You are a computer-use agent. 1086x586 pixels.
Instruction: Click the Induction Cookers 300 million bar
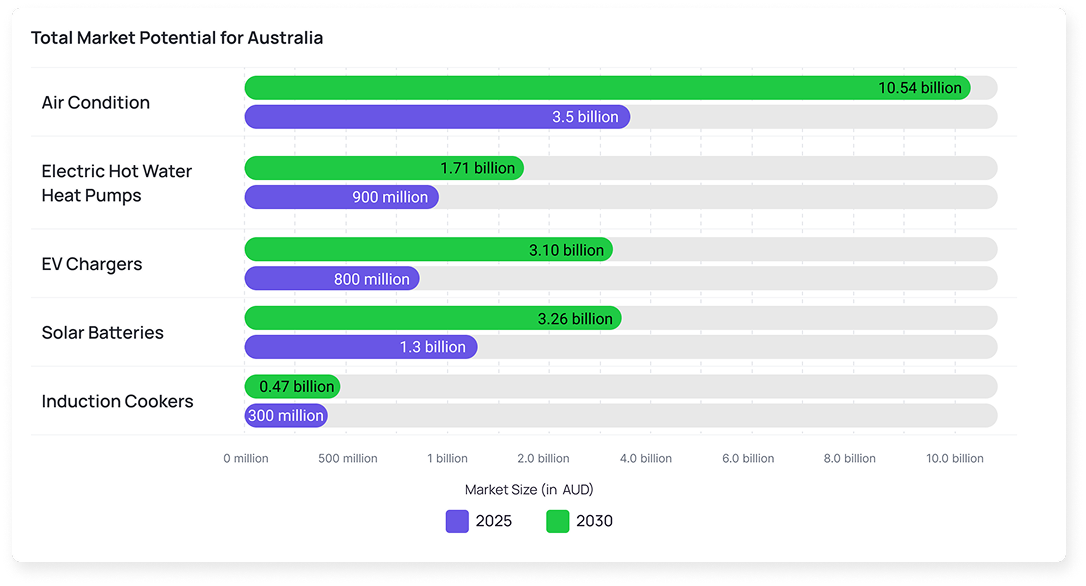coord(286,415)
